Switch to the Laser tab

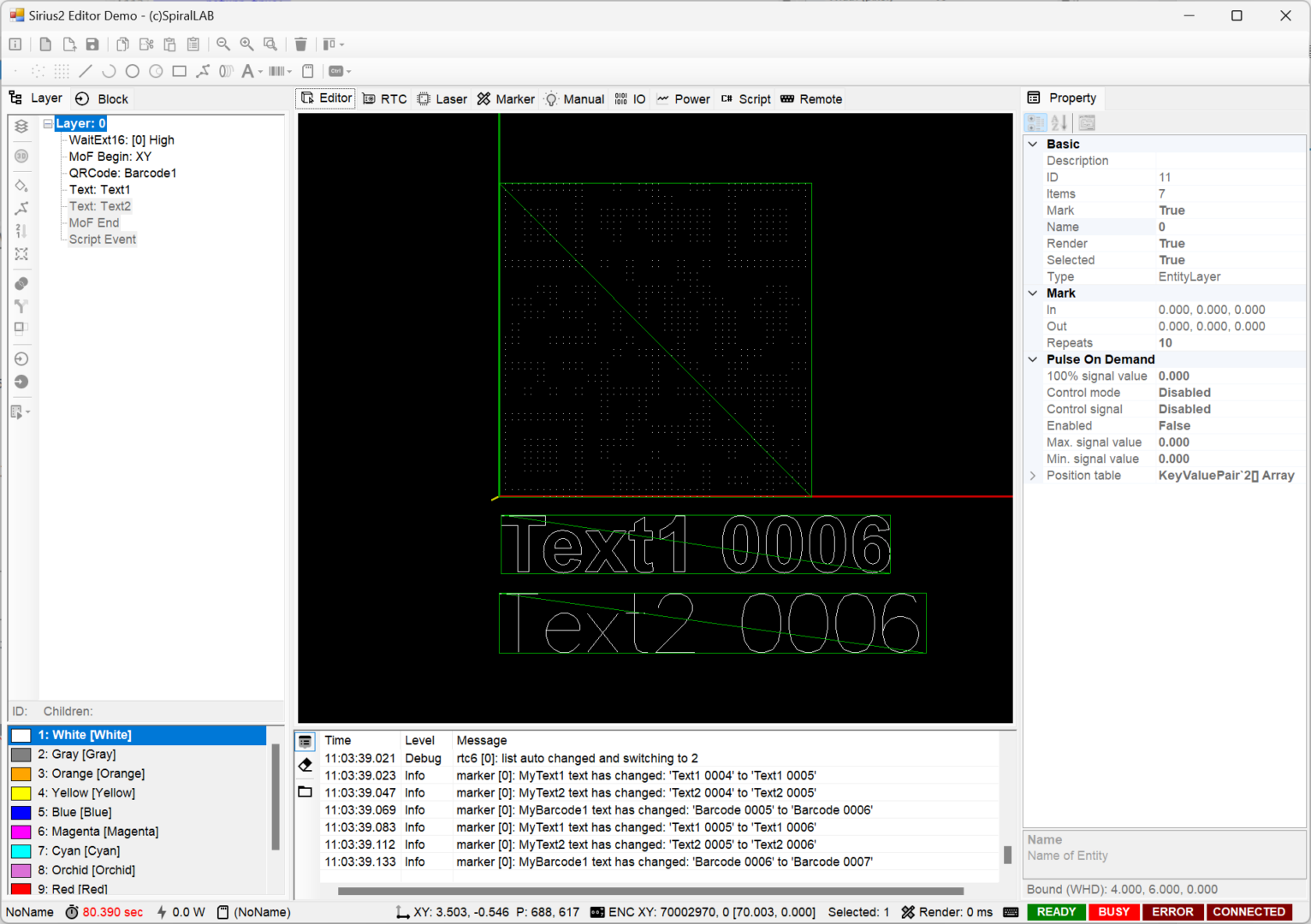click(x=442, y=99)
